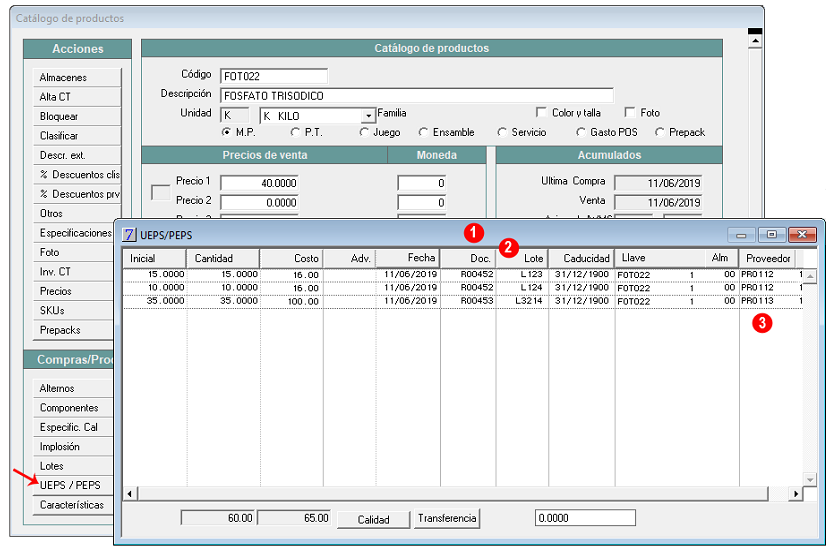Viewport: 836px width, 550px height.
Task: Open the Unidad KILO dropdown
Action: (x=368, y=116)
